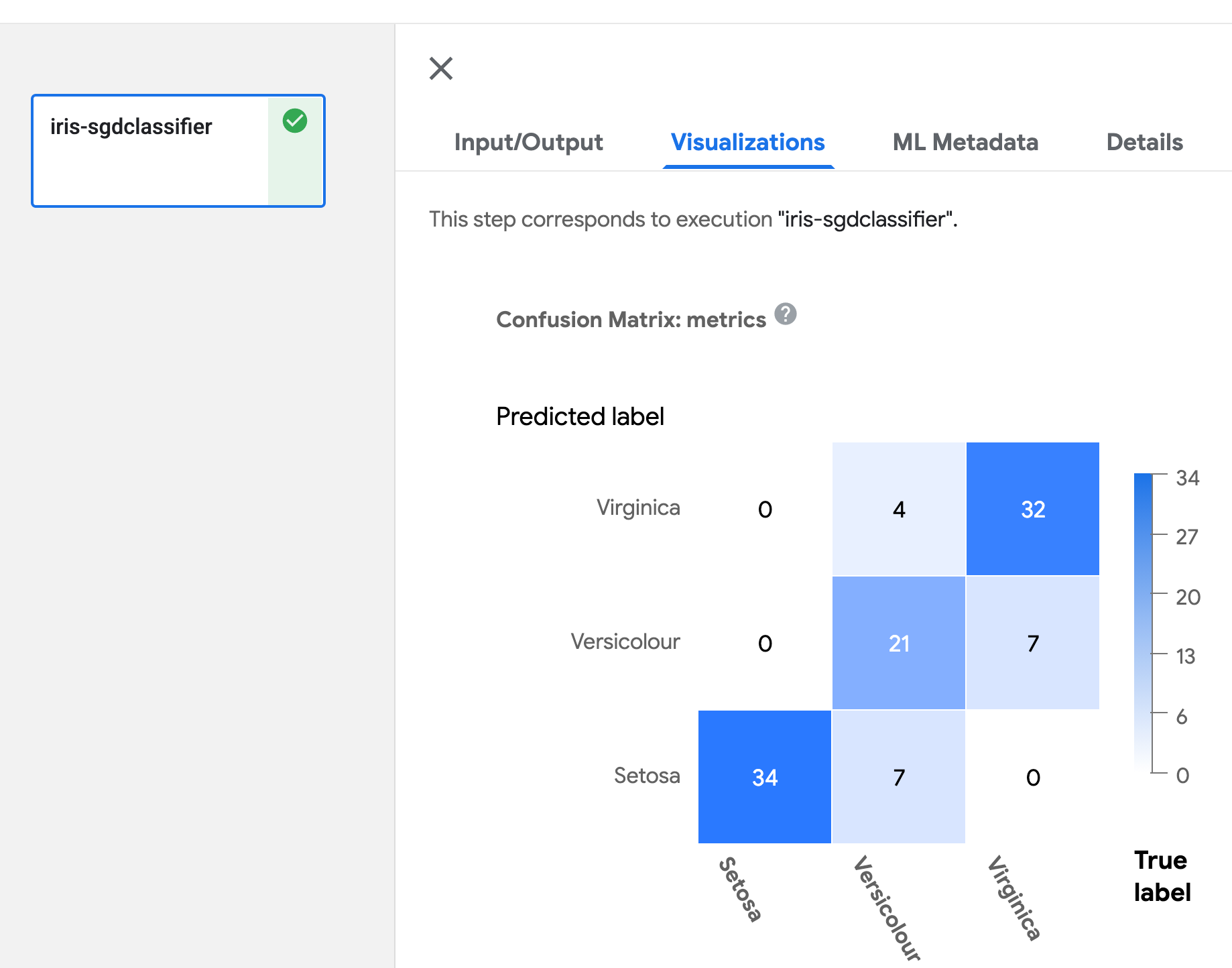
Task: Select the cell showing 7 under Versicolour
Action: (x=899, y=777)
